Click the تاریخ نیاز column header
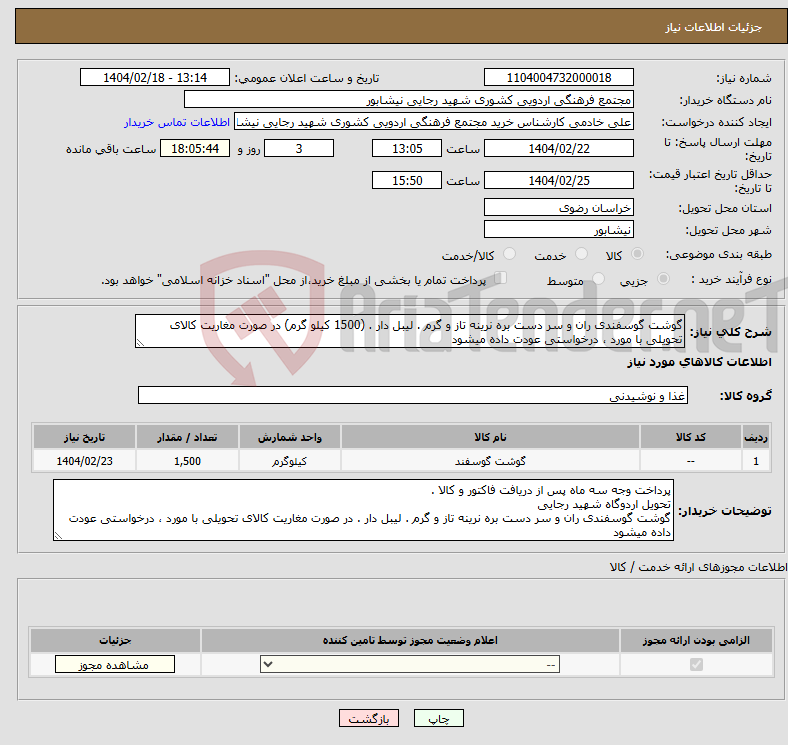This screenshot has height=745, width=788. [84, 437]
